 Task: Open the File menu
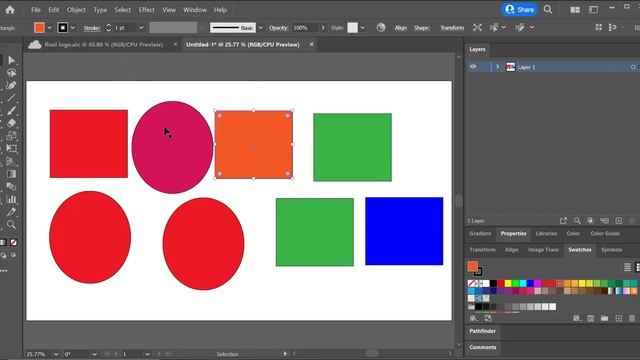36,10
